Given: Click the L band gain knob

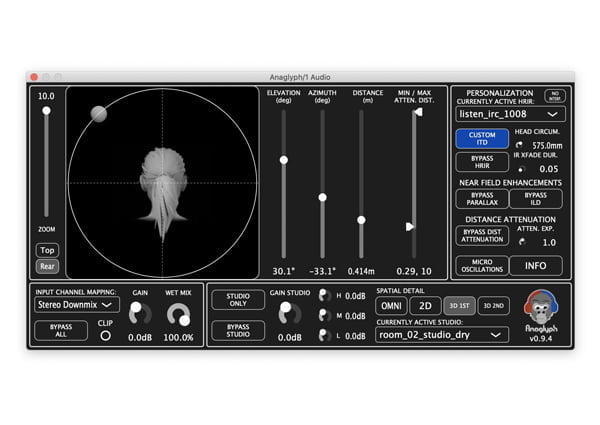Looking at the screenshot, I should pos(324,335).
